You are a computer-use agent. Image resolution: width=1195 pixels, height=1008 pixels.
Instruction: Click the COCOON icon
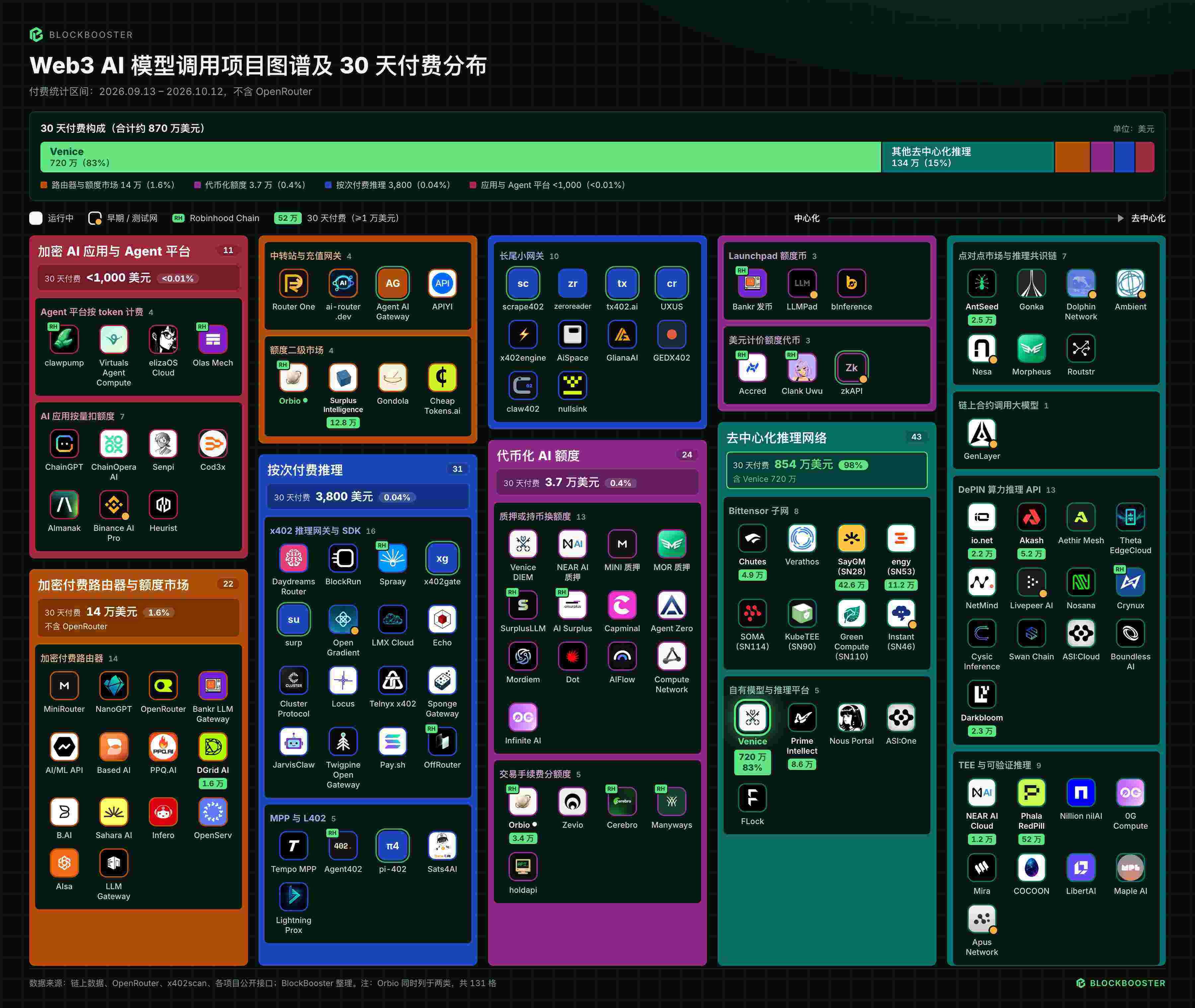pos(1031,868)
